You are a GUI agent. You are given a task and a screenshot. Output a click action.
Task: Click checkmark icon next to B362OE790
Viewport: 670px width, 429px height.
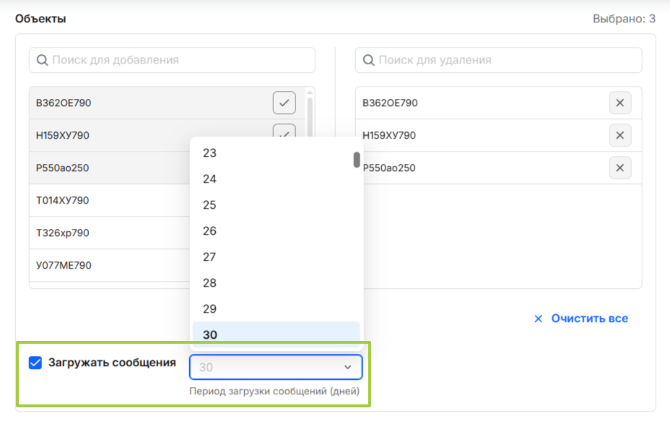[284, 102]
